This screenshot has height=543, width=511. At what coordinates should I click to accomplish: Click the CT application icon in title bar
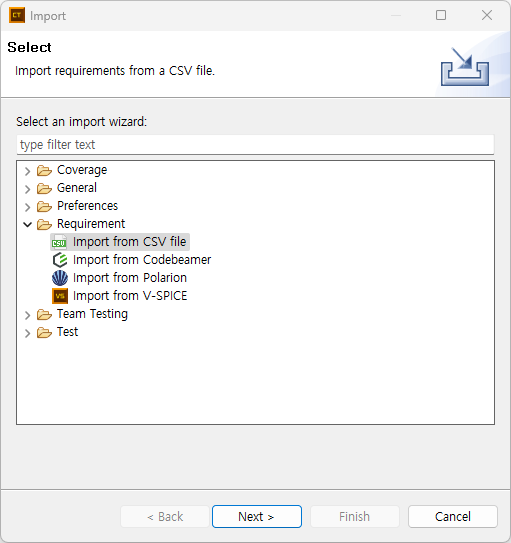[17, 16]
